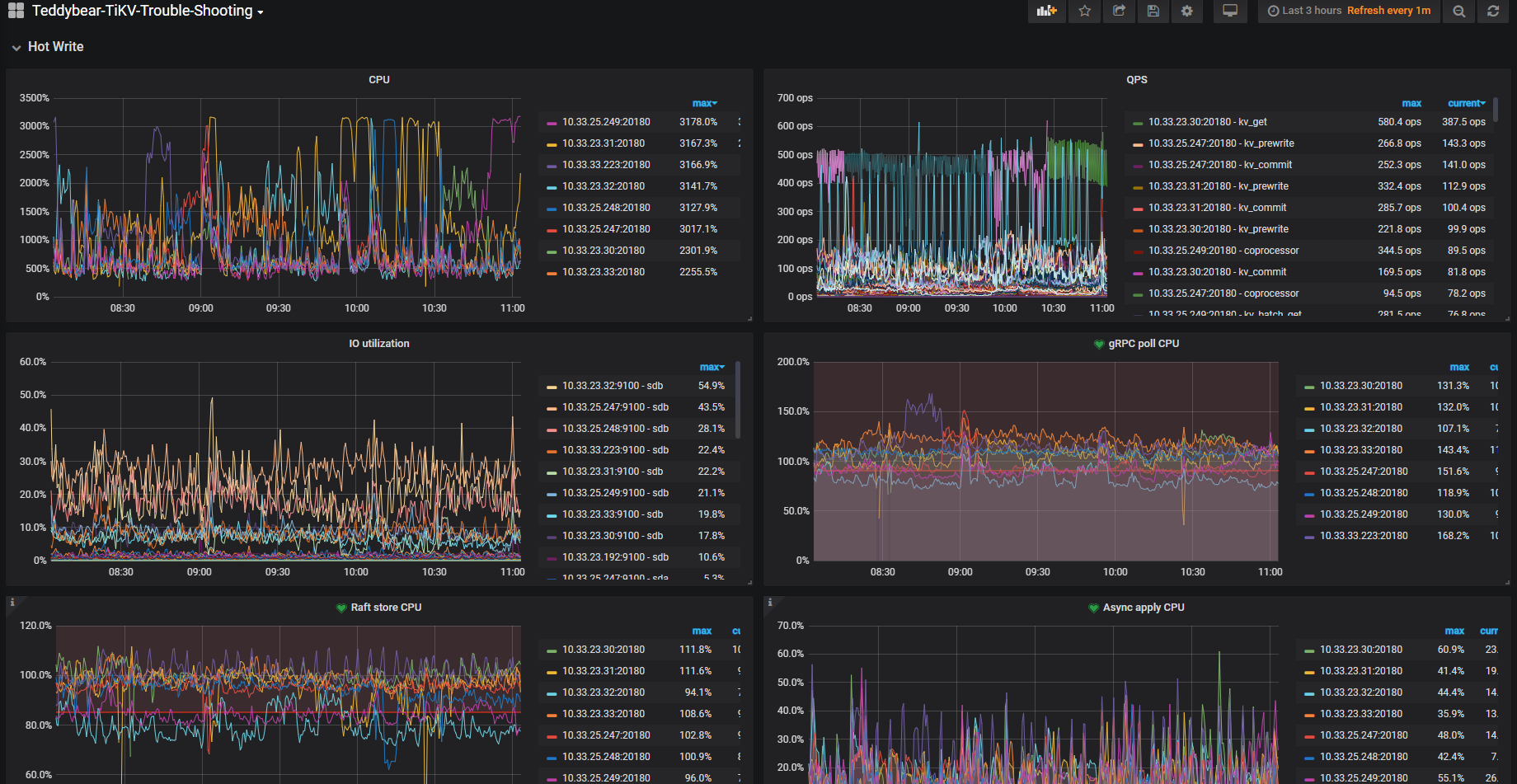Open dashboard settings gear icon
The image size is (1517, 784).
coord(1186,11)
